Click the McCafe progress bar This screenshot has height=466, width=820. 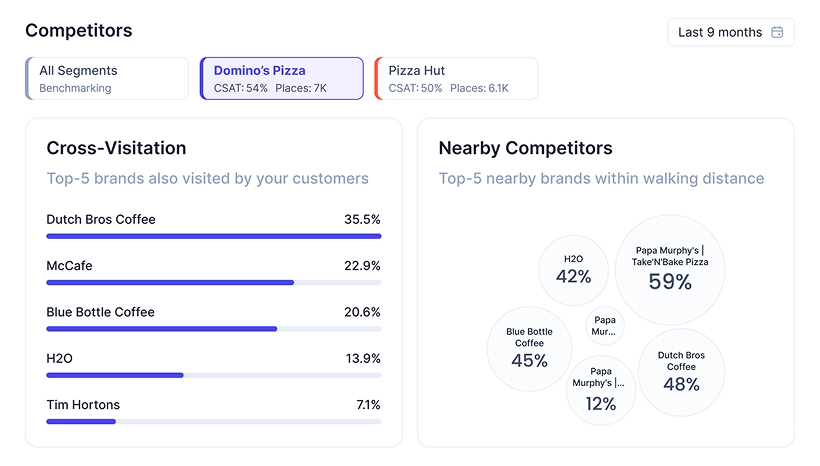(213, 283)
